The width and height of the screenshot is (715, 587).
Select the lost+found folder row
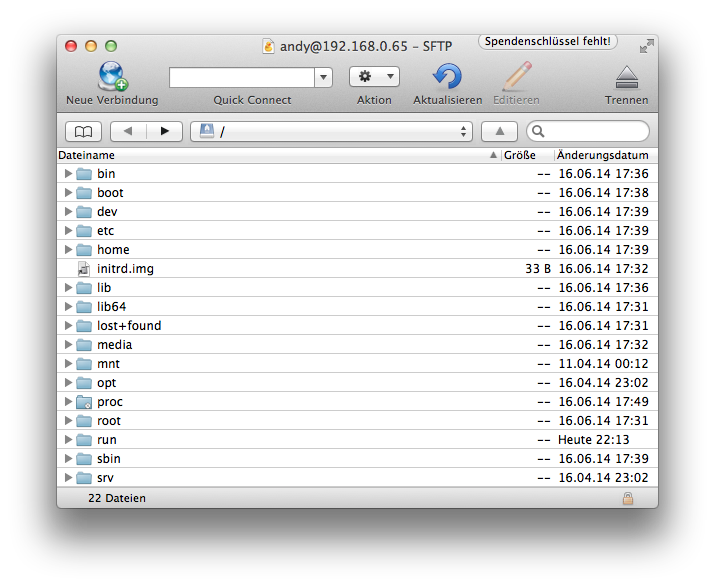pos(129,326)
